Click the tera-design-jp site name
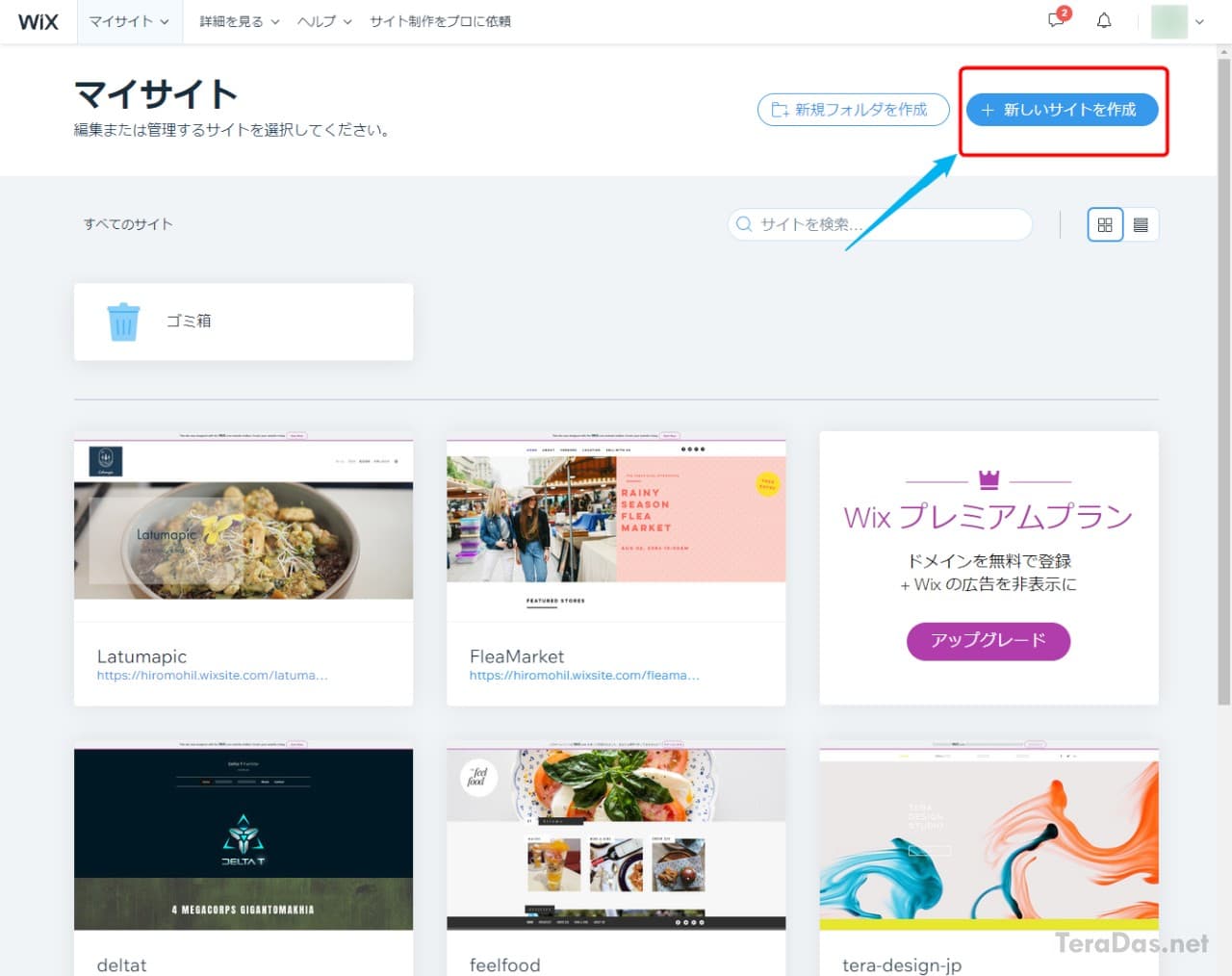Viewport: 1232px width, 976px height. tap(902, 965)
